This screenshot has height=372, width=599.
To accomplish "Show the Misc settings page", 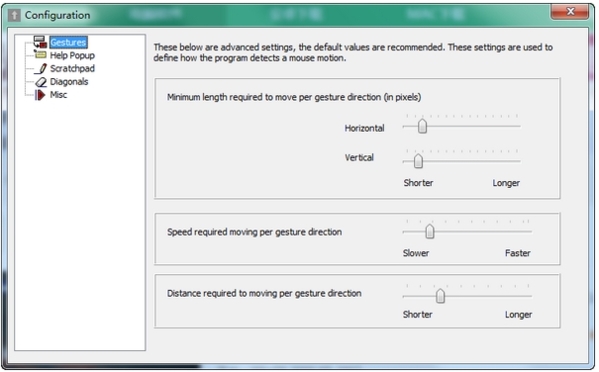I will coord(58,95).
